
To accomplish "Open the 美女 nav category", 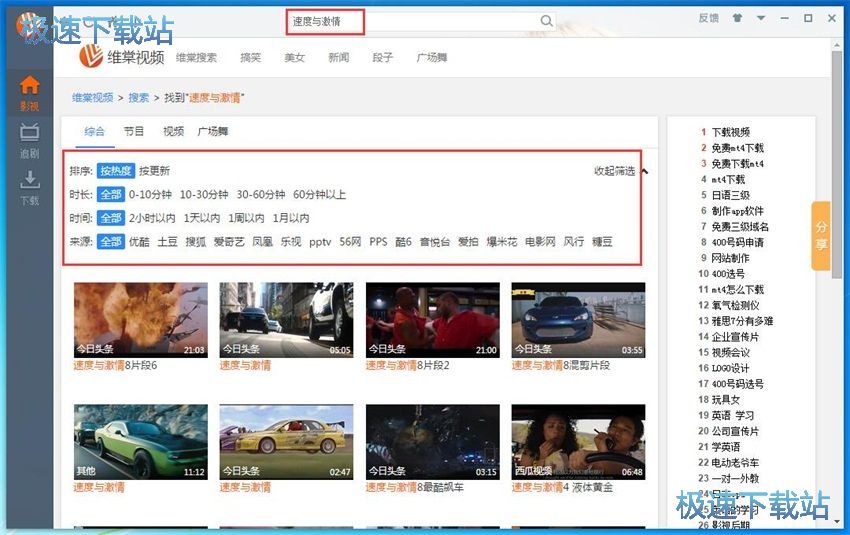I will pos(294,57).
